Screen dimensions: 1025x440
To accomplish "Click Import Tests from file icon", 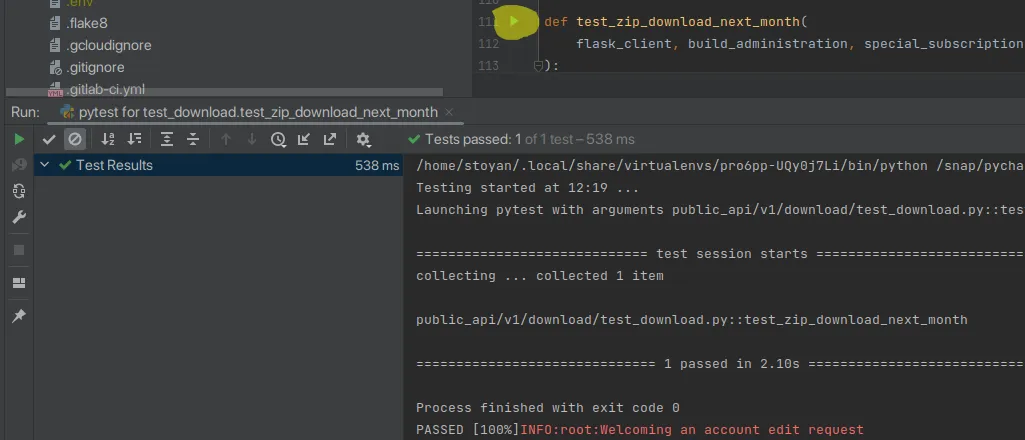I will pos(303,139).
